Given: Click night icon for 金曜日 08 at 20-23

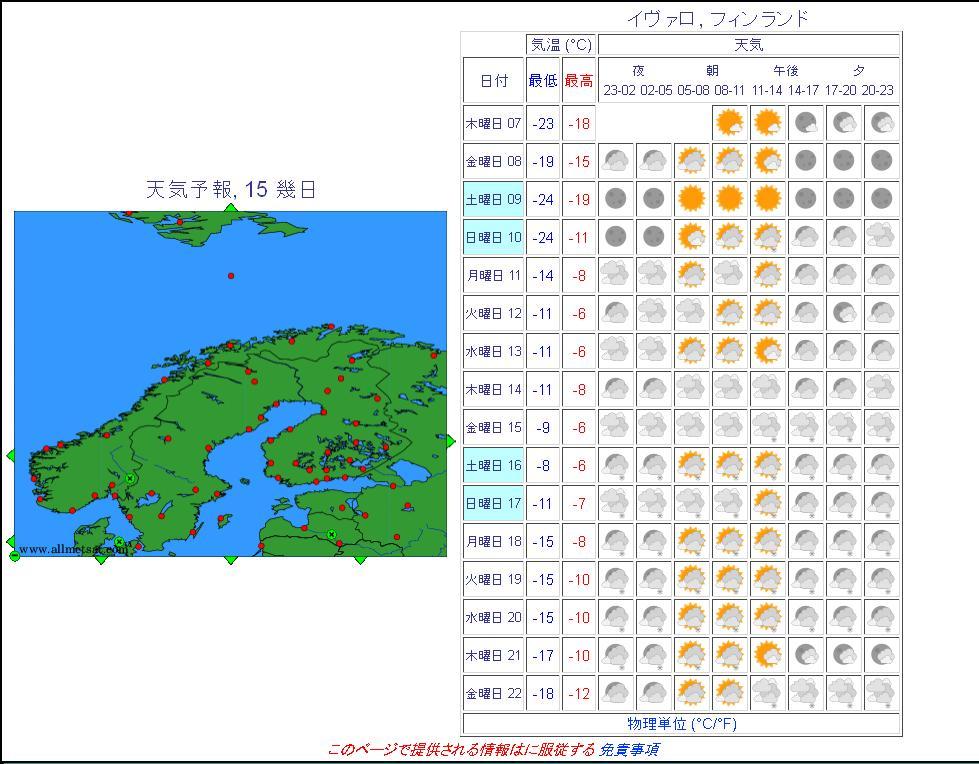Looking at the screenshot, I should click(881, 161).
